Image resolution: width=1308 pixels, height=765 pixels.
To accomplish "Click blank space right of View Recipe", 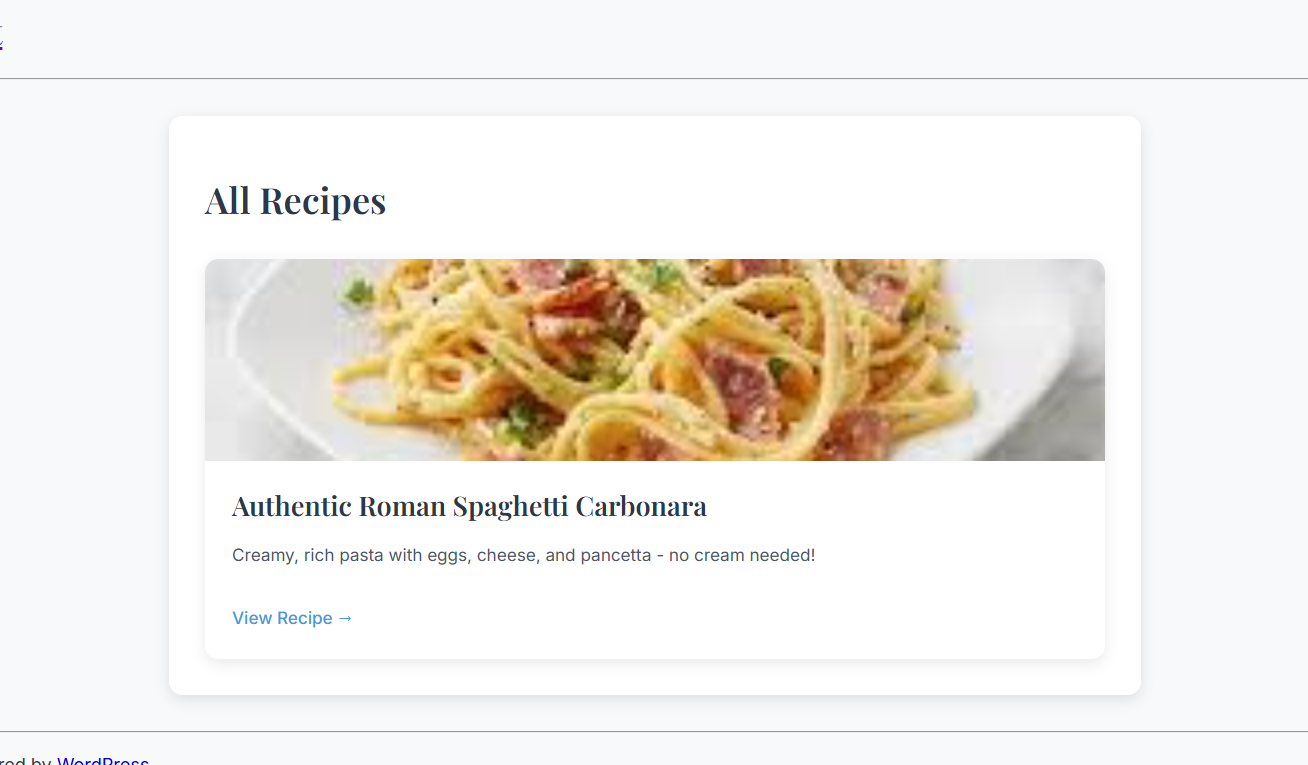I will [x=700, y=618].
